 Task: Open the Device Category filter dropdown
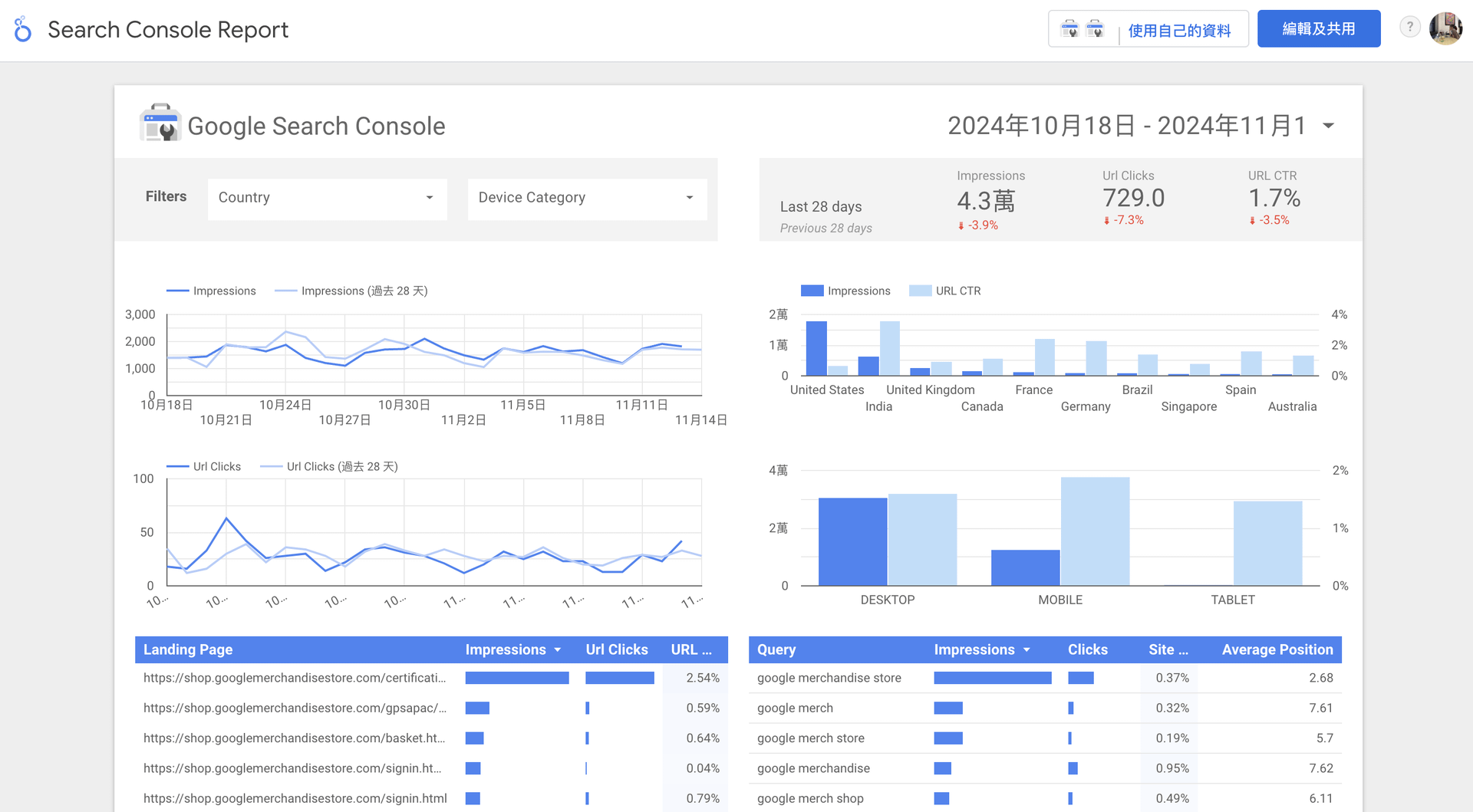[587, 198]
